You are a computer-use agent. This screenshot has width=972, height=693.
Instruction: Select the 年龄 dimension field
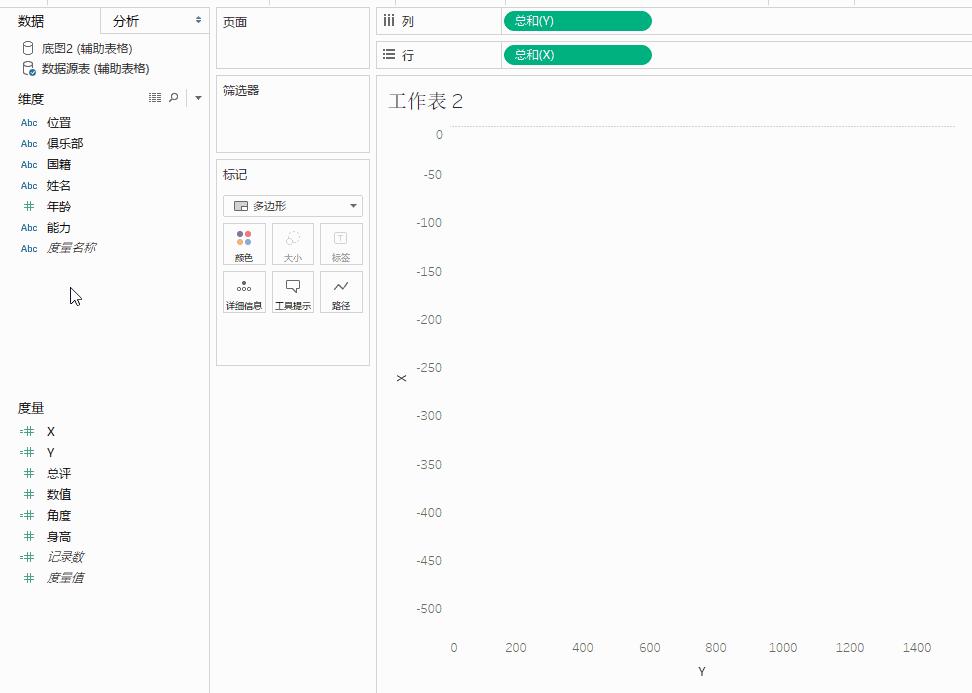click(x=59, y=206)
